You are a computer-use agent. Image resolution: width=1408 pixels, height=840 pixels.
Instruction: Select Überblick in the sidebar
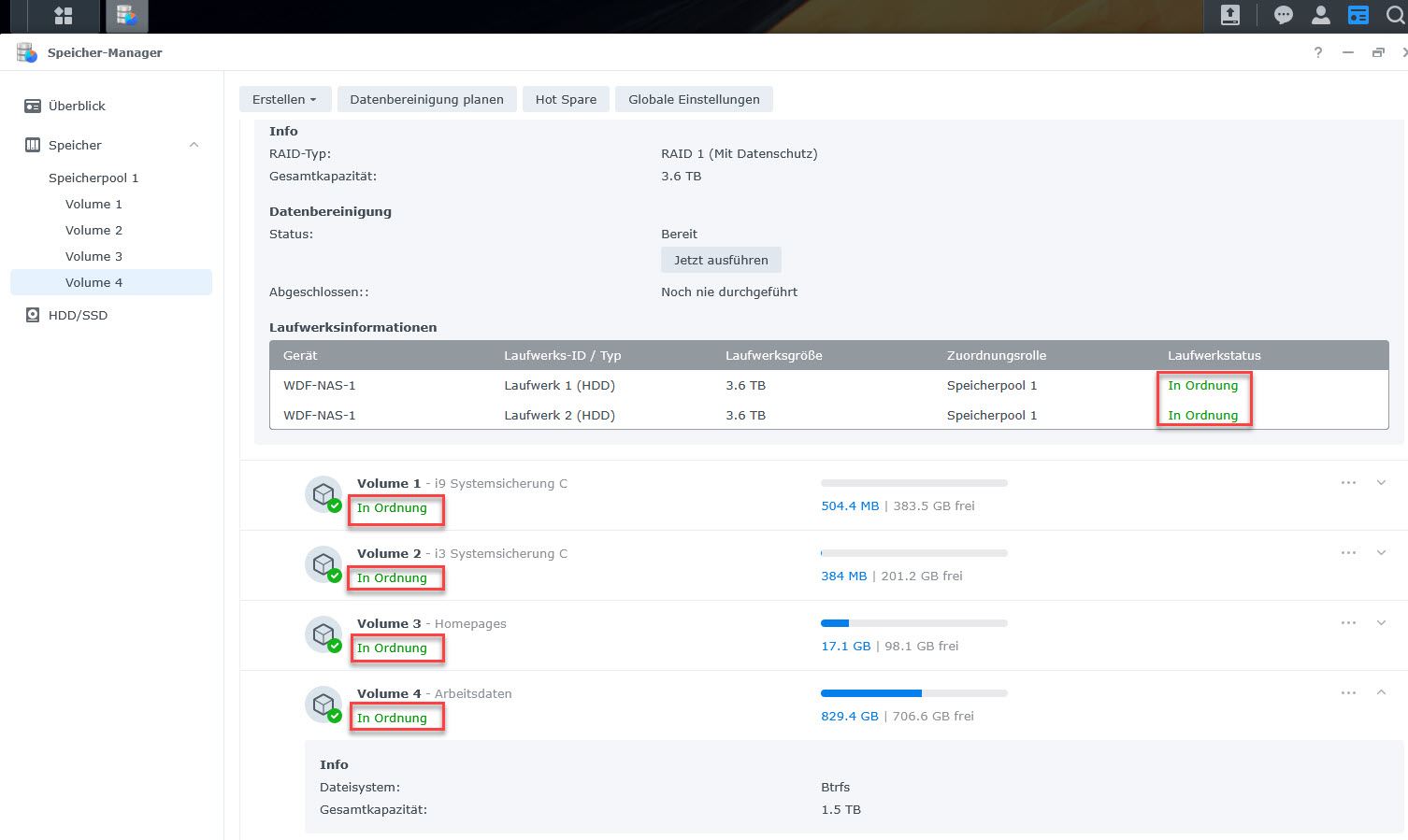pos(77,107)
